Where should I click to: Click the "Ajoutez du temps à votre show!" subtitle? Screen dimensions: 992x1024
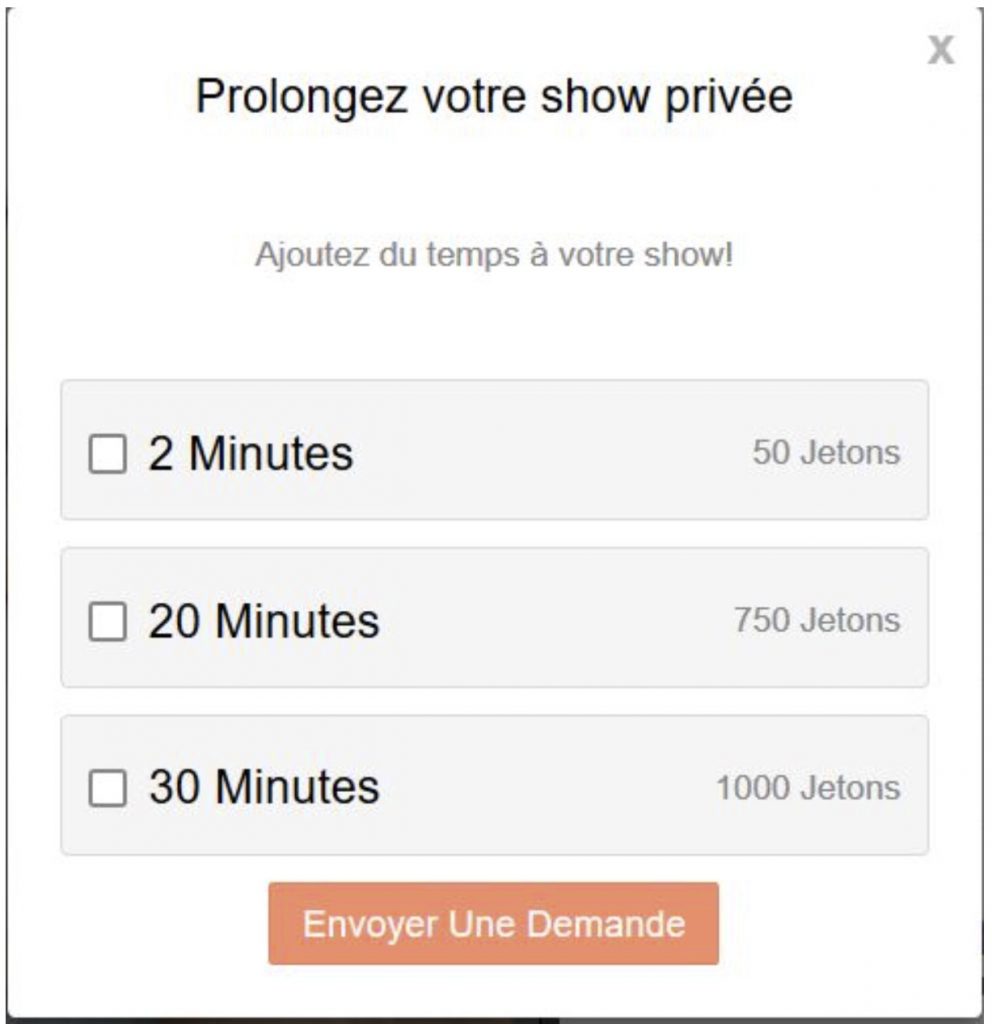point(494,255)
